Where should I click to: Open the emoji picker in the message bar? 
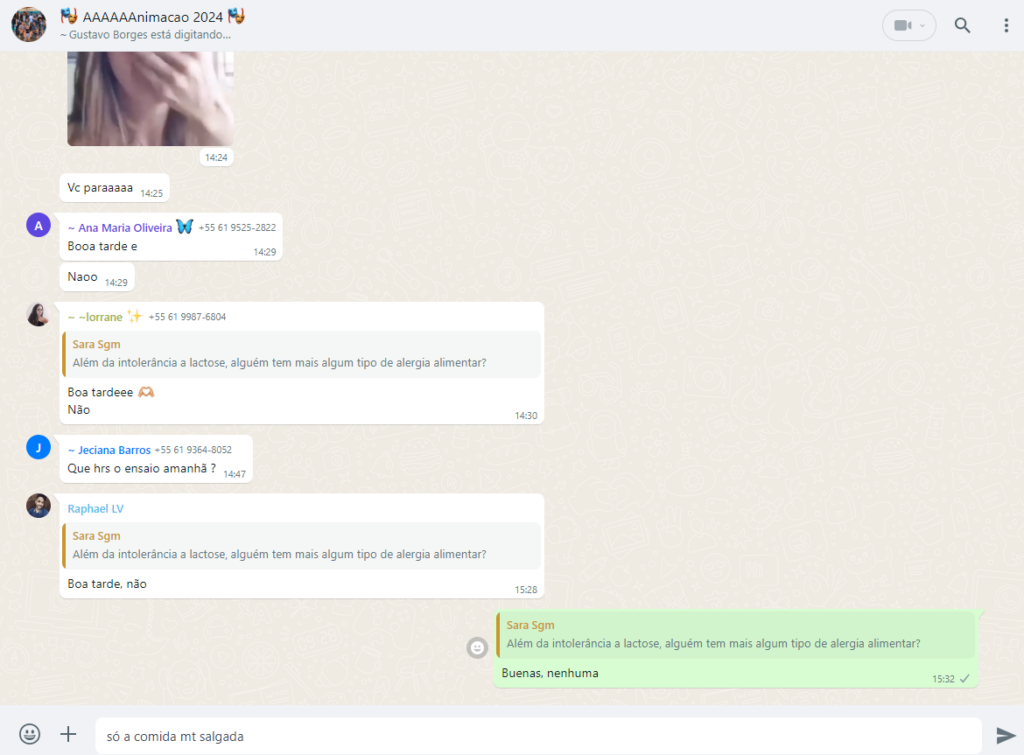(x=29, y=734)
